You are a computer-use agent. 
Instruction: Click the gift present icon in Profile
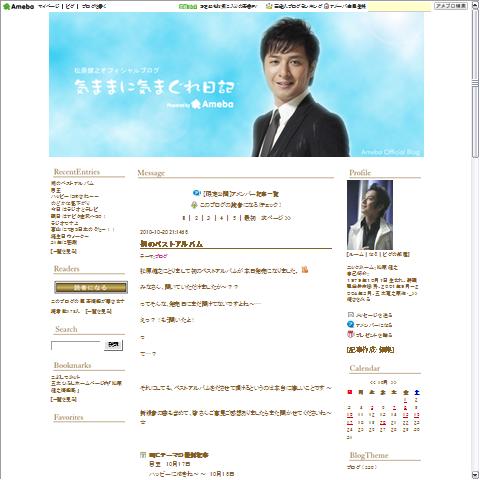click(350, 334)
